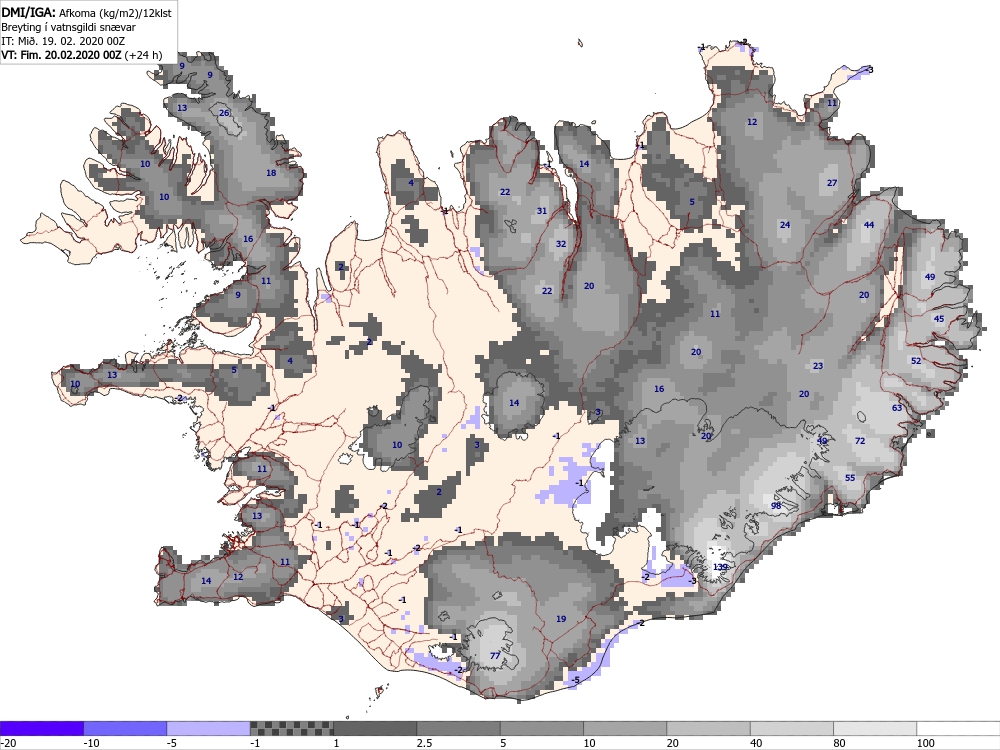
Task: Select the 20 to 40 light gray legend swatch
Action: [709, 728]
